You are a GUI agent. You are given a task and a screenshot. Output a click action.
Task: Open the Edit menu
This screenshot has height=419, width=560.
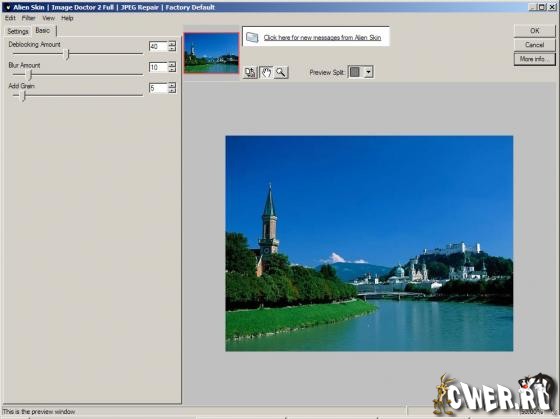10,18
